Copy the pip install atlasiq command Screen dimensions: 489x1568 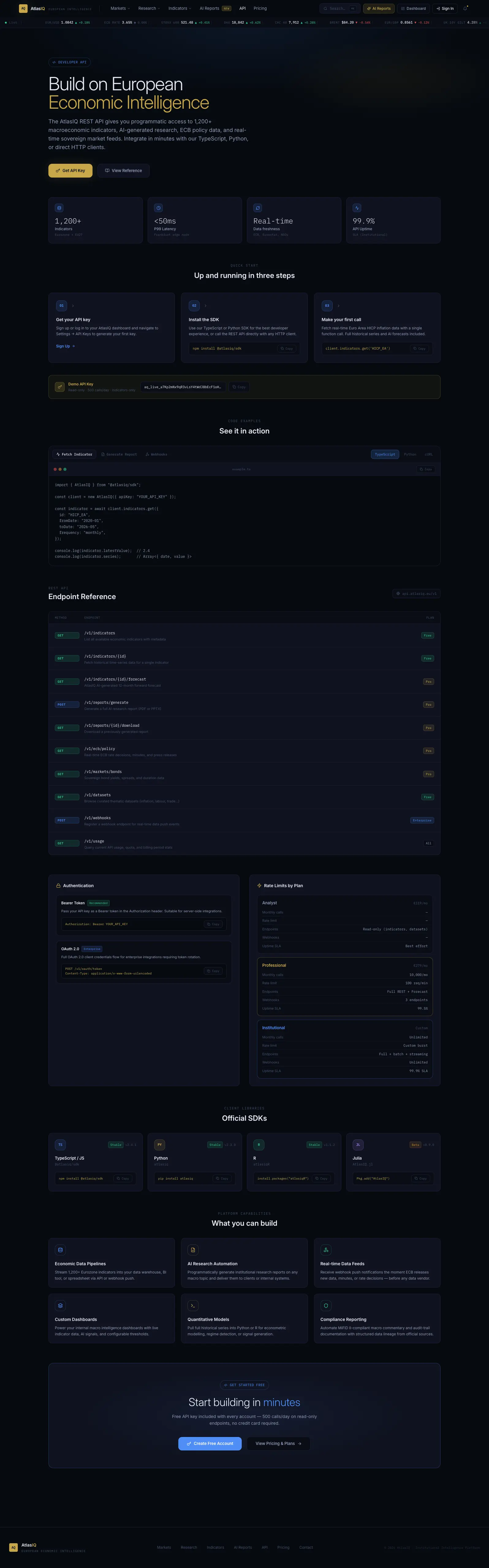(x=222, y=1178)
